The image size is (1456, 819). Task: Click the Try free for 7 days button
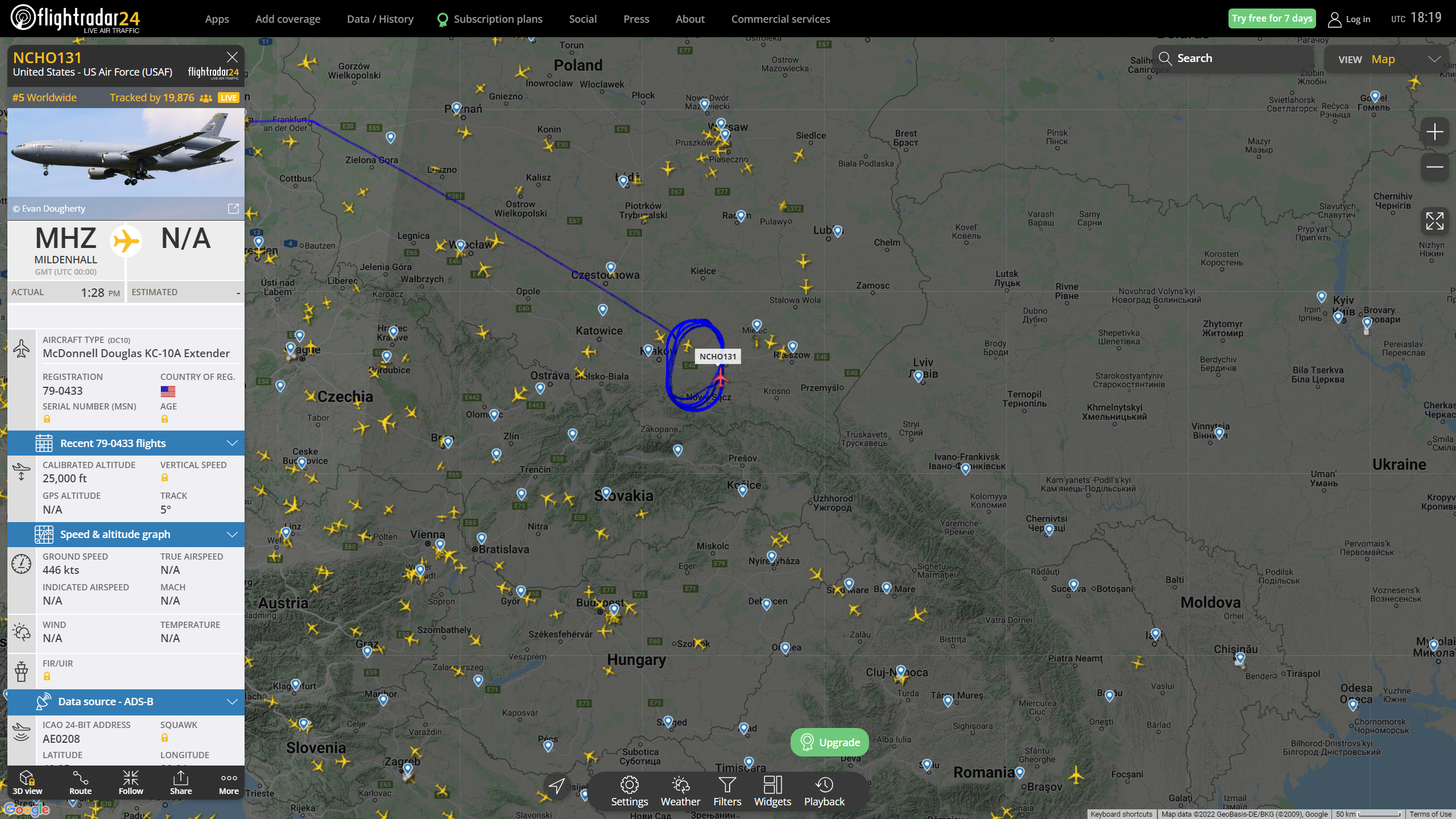tap(1272, 18)
